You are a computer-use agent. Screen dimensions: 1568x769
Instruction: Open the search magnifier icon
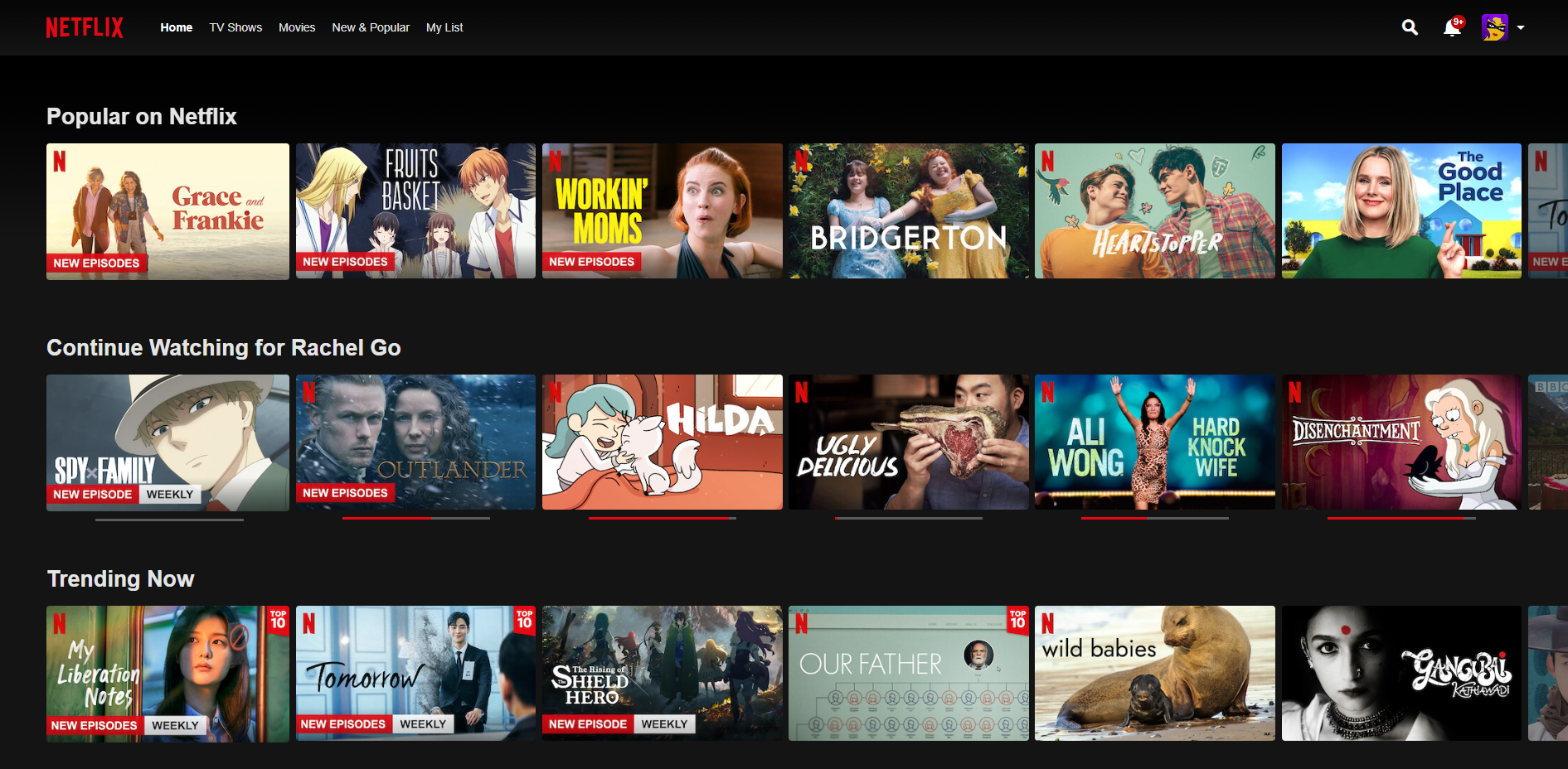point(1410,27)
